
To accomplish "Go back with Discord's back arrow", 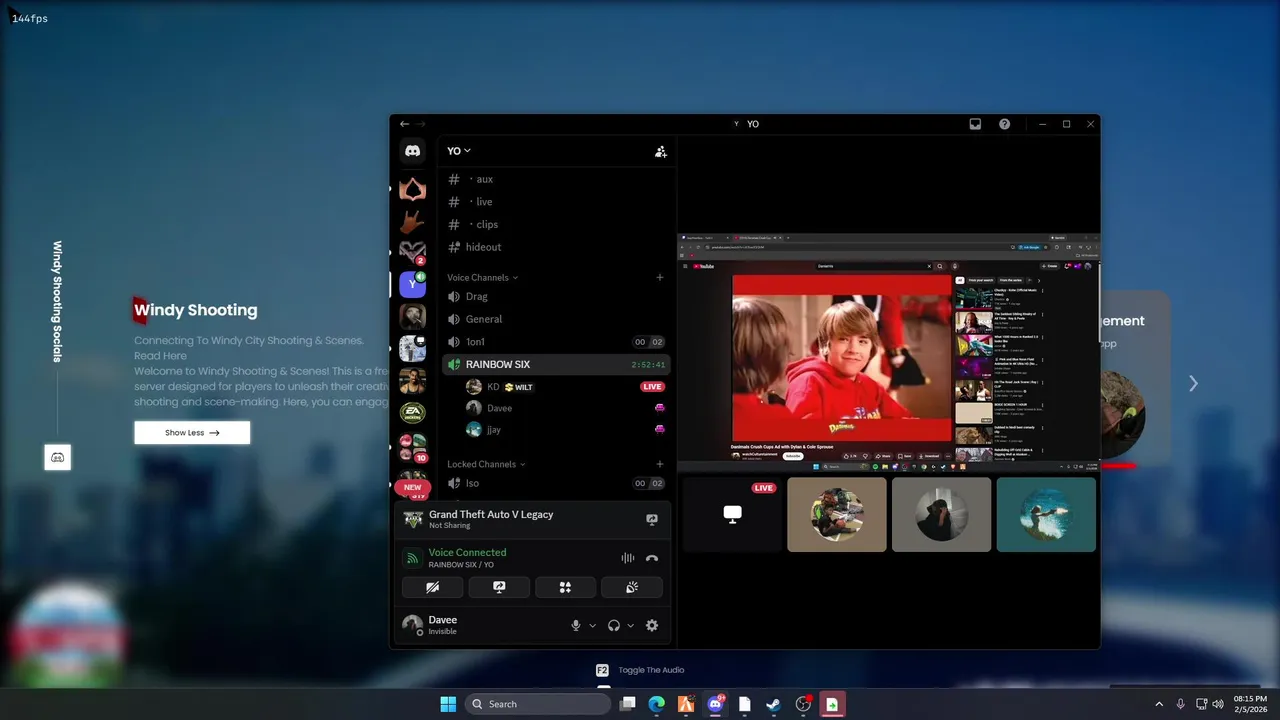I will tap(404, 124).
